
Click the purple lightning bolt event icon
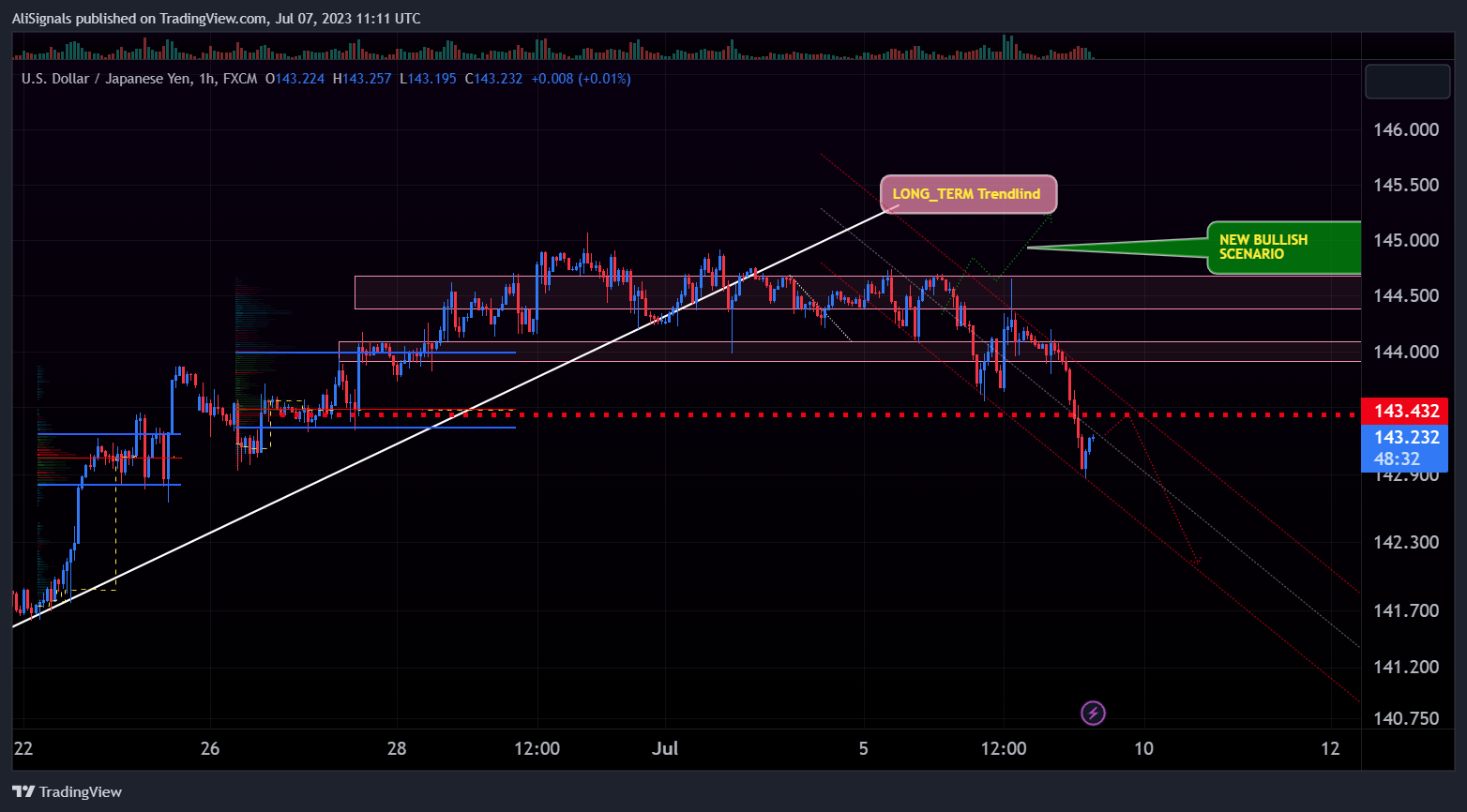[x=1093, y=714]
